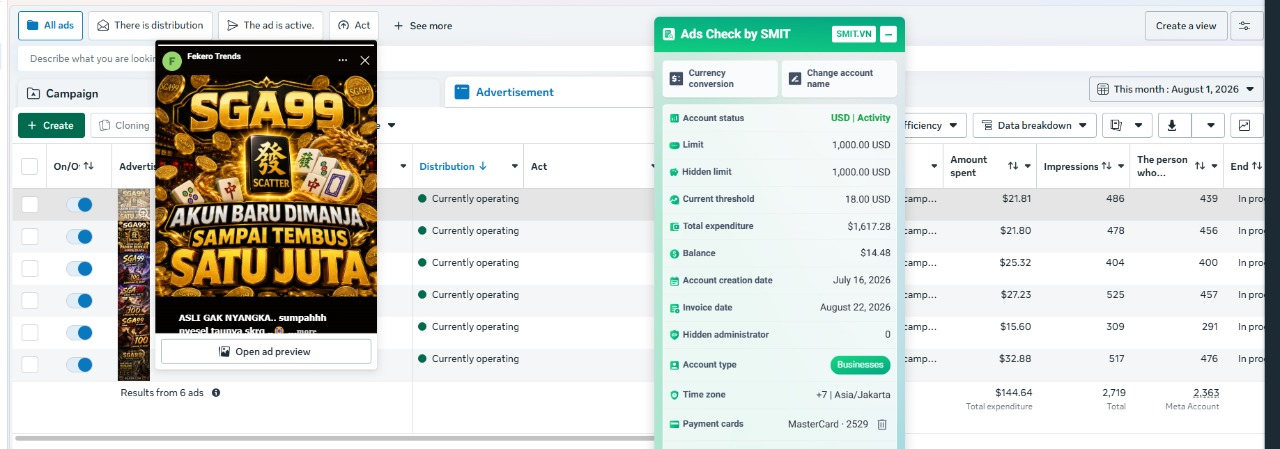This screenshot has width=1280, height=449.
Task: Click the Open ad preview button
Action: pos(266,351)
